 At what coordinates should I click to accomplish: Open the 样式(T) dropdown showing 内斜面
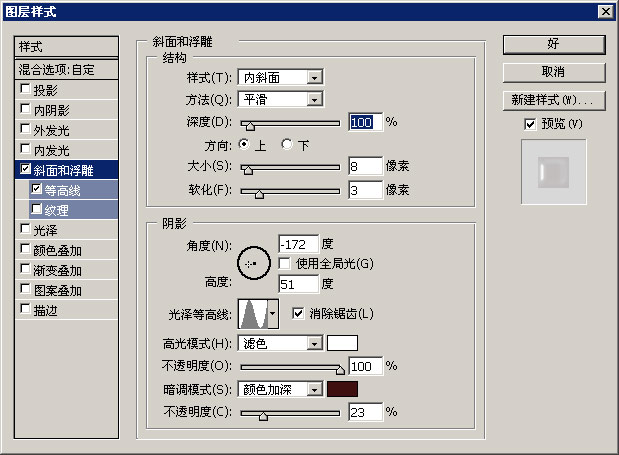(280, 77)
